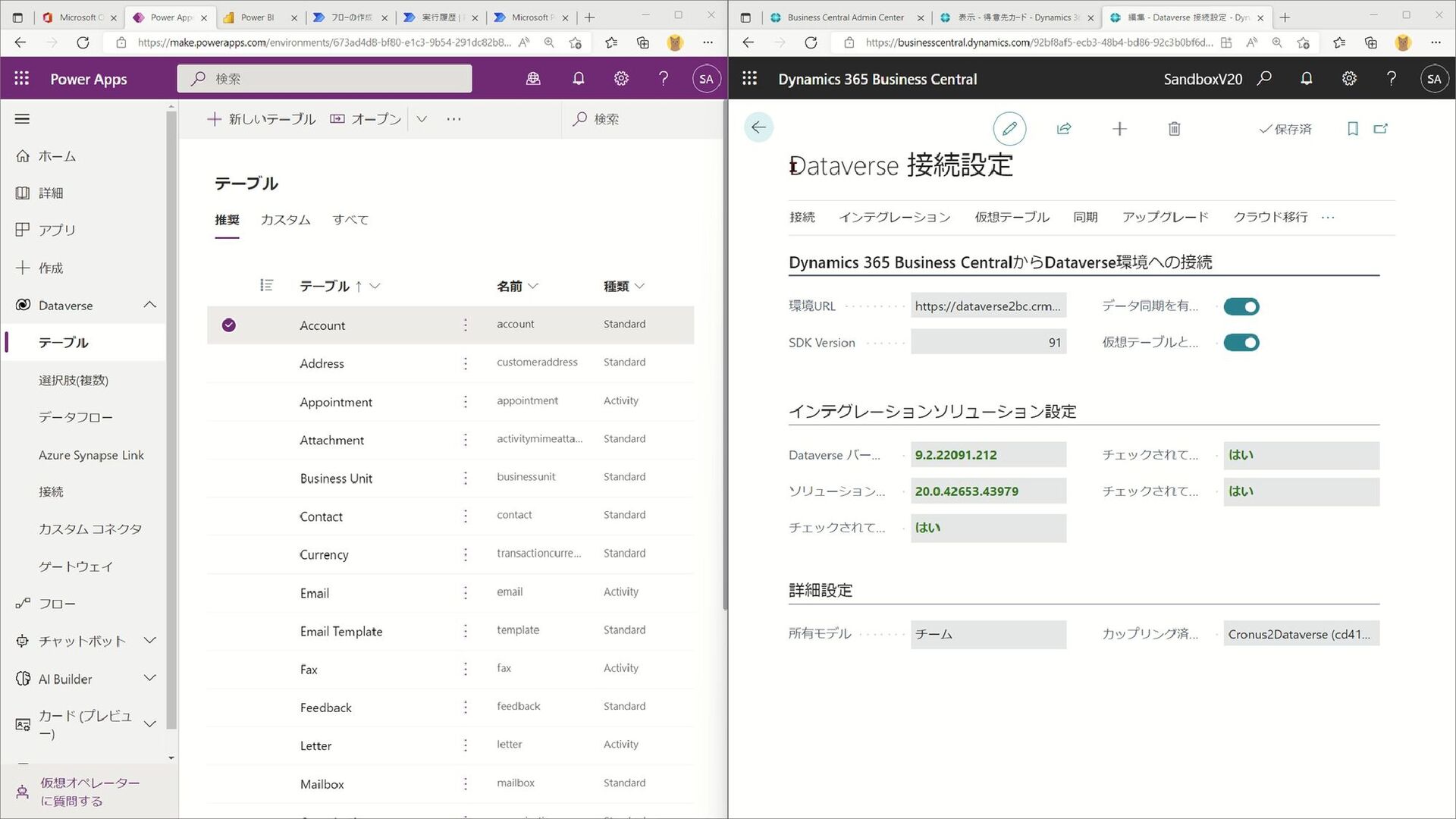The height and width of the screenshot is (819, 1456).
Task: Click the list view column options icon
Action: 266,285
